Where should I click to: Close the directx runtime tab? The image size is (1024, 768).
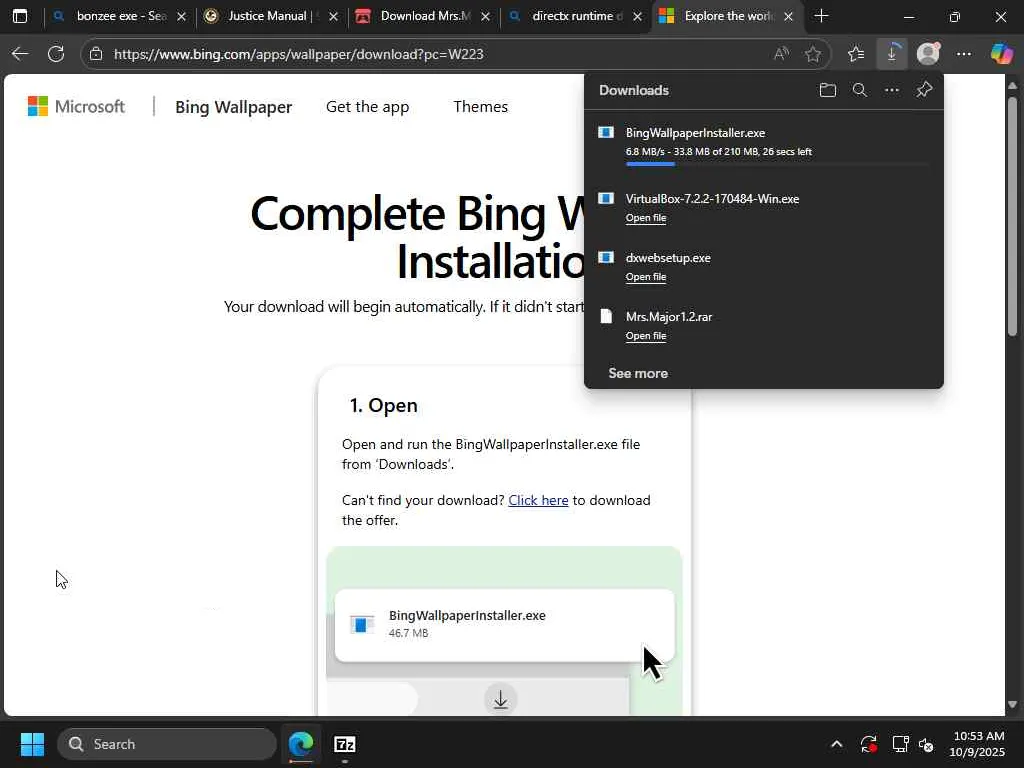[637, 17]
